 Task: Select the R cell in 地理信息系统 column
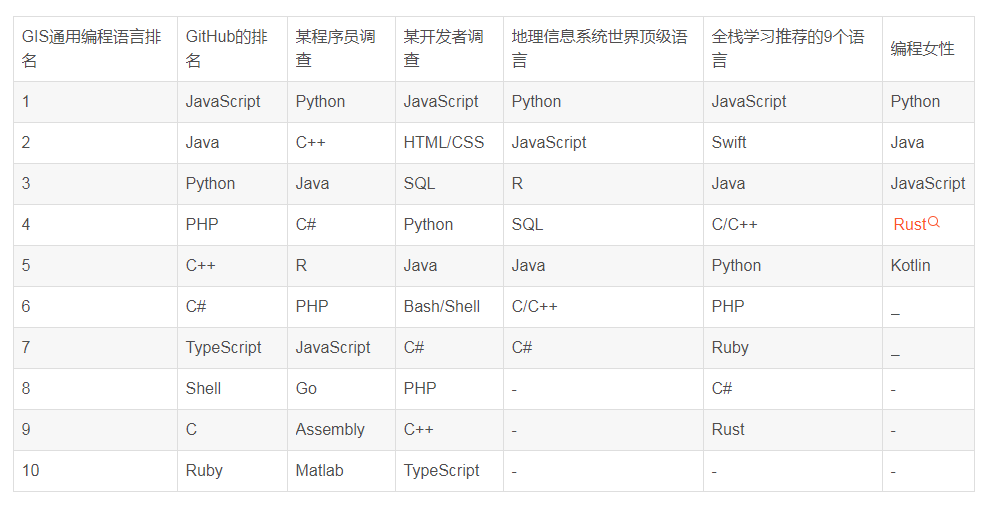(603, 184)
